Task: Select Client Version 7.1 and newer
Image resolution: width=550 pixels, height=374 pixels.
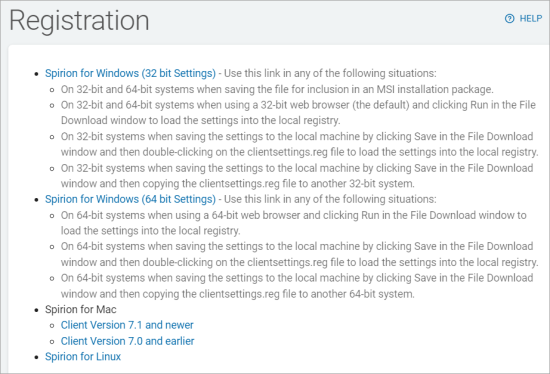Action: [127, 325]
